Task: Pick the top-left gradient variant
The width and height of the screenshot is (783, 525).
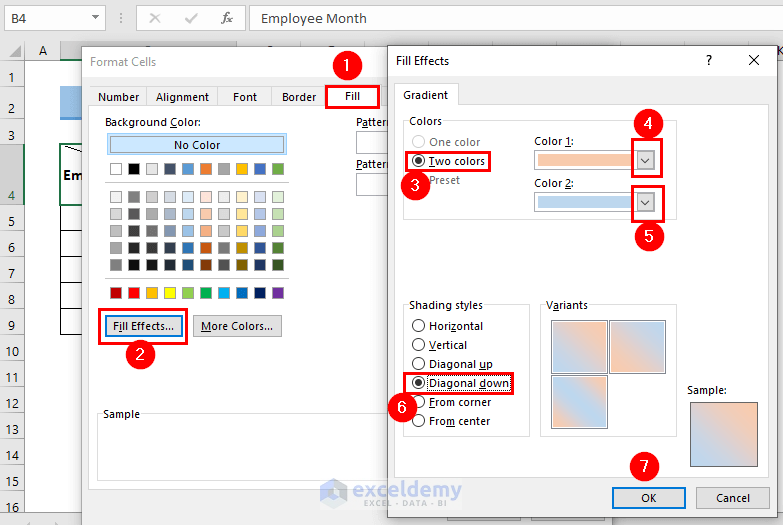Action: click(579, 347)
